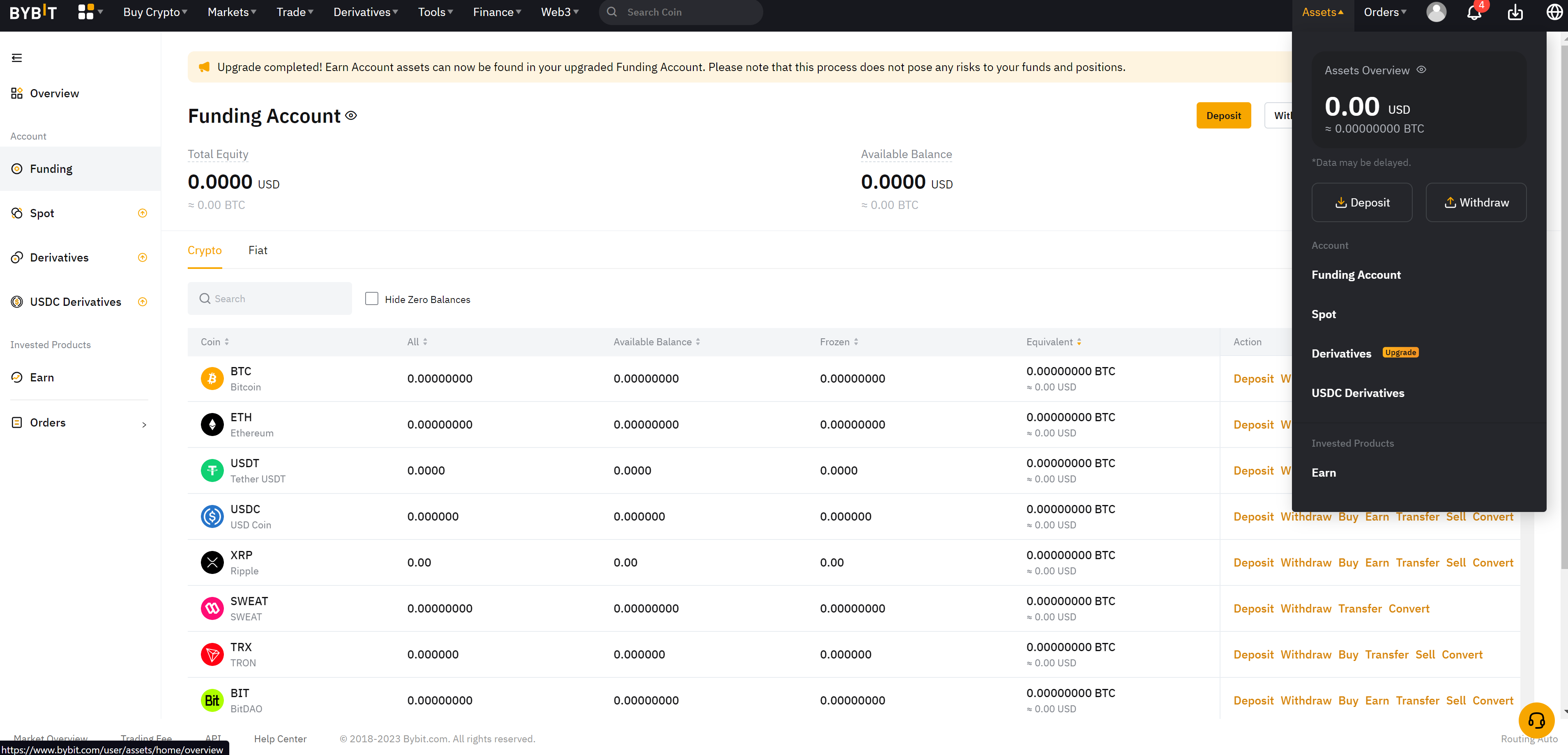Click the orange Deposit button
Viewport: 1568px width, 755px height.
pyautogui.click(x=1223, y=116)
